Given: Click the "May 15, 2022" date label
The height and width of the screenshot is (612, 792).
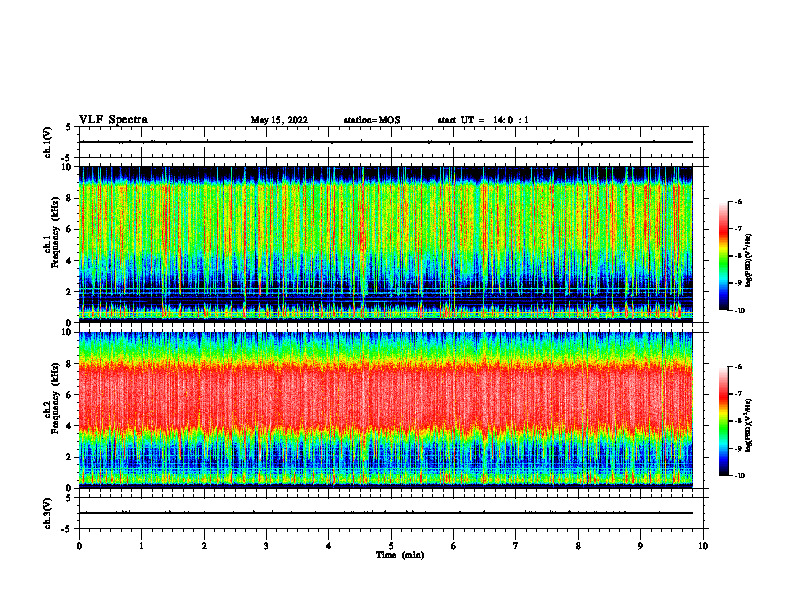Looking at the screenshot, I should (279, 120).
